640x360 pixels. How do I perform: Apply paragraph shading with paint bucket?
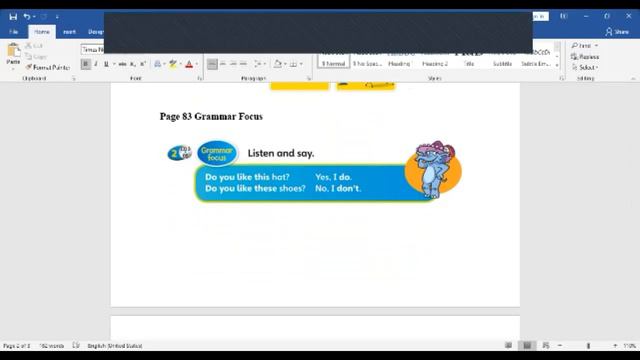[278, 64]
